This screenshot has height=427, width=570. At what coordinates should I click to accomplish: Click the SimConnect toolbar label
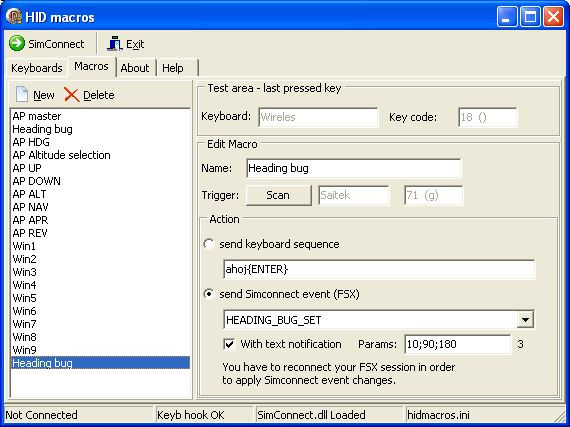click(56, 44)
